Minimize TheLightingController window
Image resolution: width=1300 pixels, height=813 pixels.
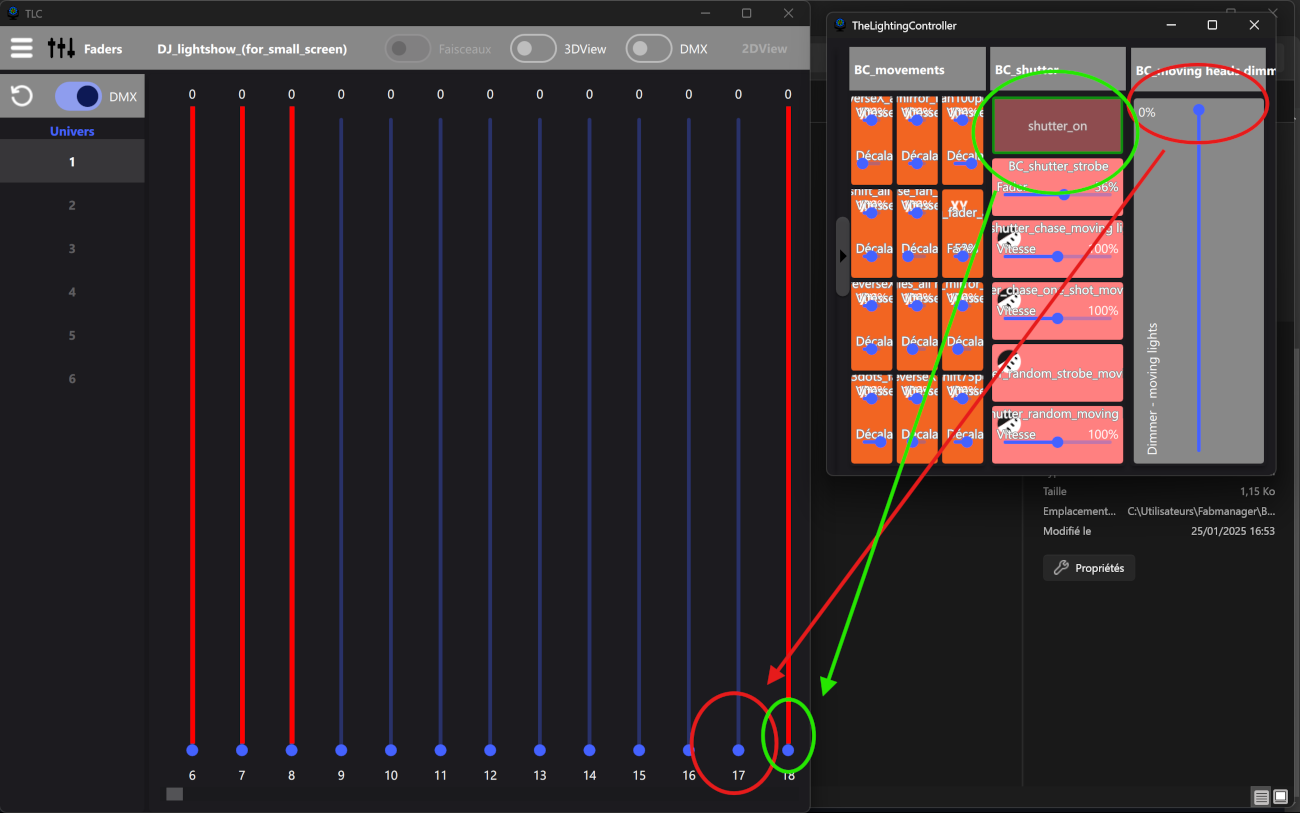tap(1169, 25)
